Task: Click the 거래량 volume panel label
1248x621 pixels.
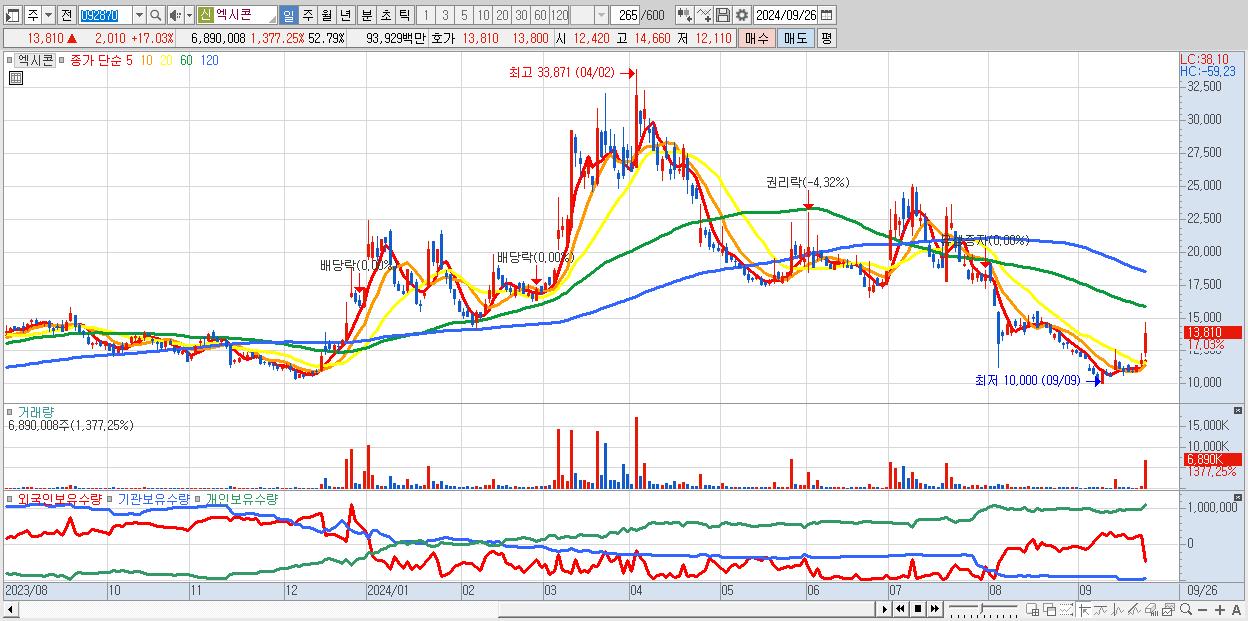Action: click(35, 411)
